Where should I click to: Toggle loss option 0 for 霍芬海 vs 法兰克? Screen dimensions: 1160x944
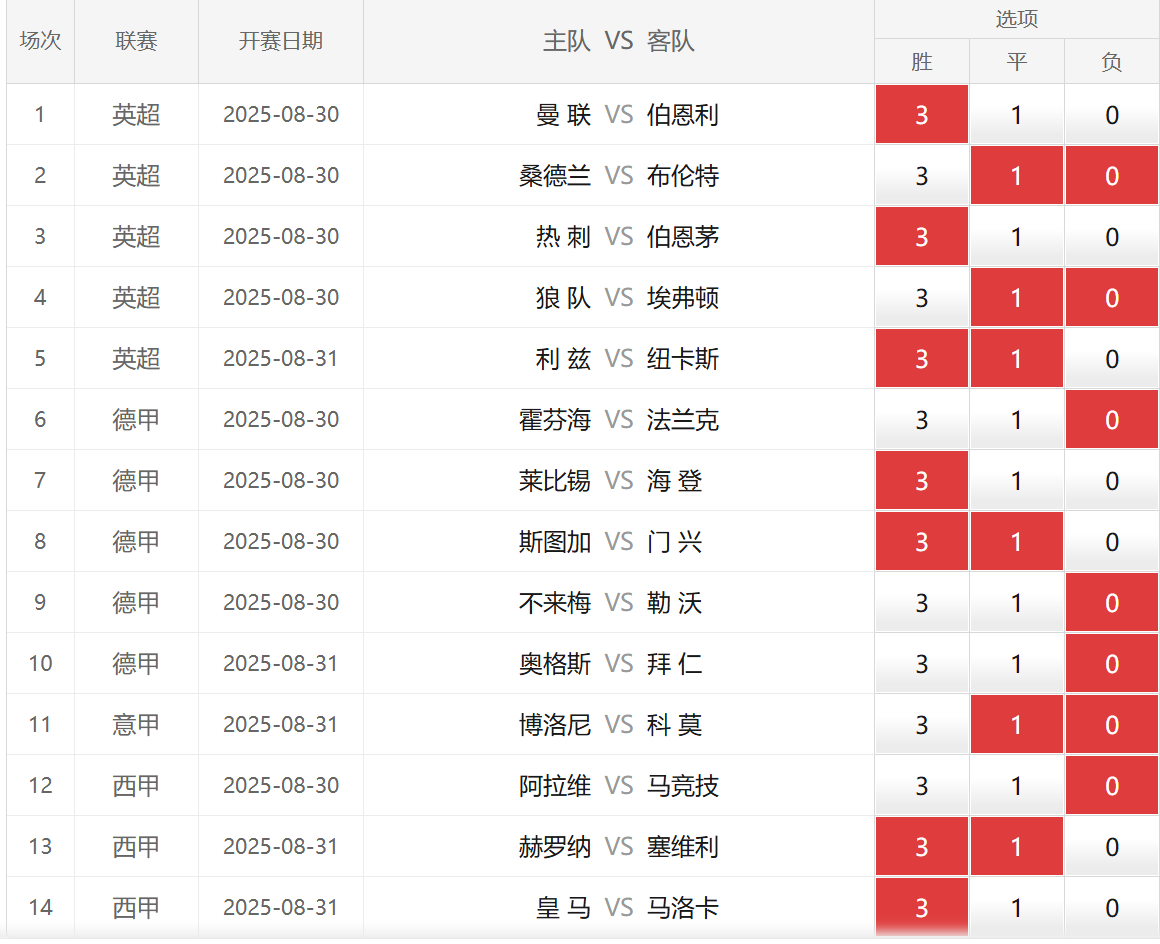1112,419
